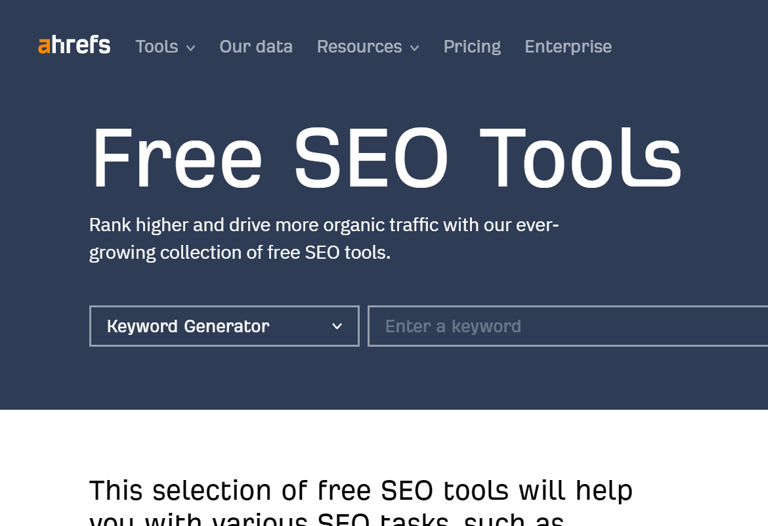
Task: Focus the Enter a keyword field
Action: point(568,326)
